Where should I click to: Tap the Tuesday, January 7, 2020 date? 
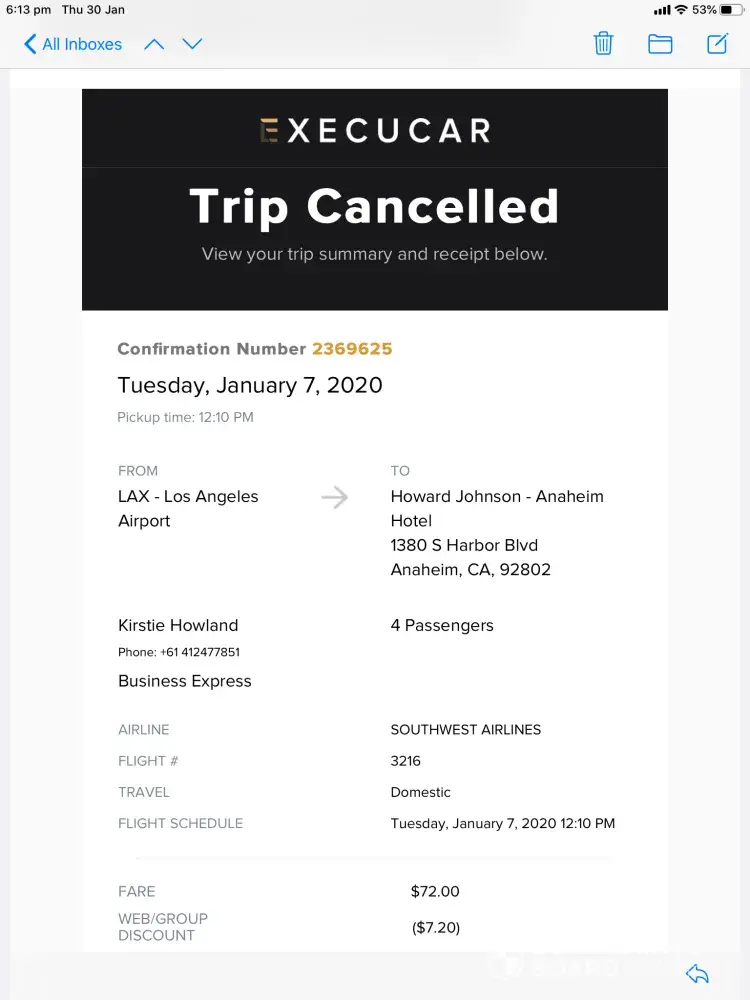(250, 385)
